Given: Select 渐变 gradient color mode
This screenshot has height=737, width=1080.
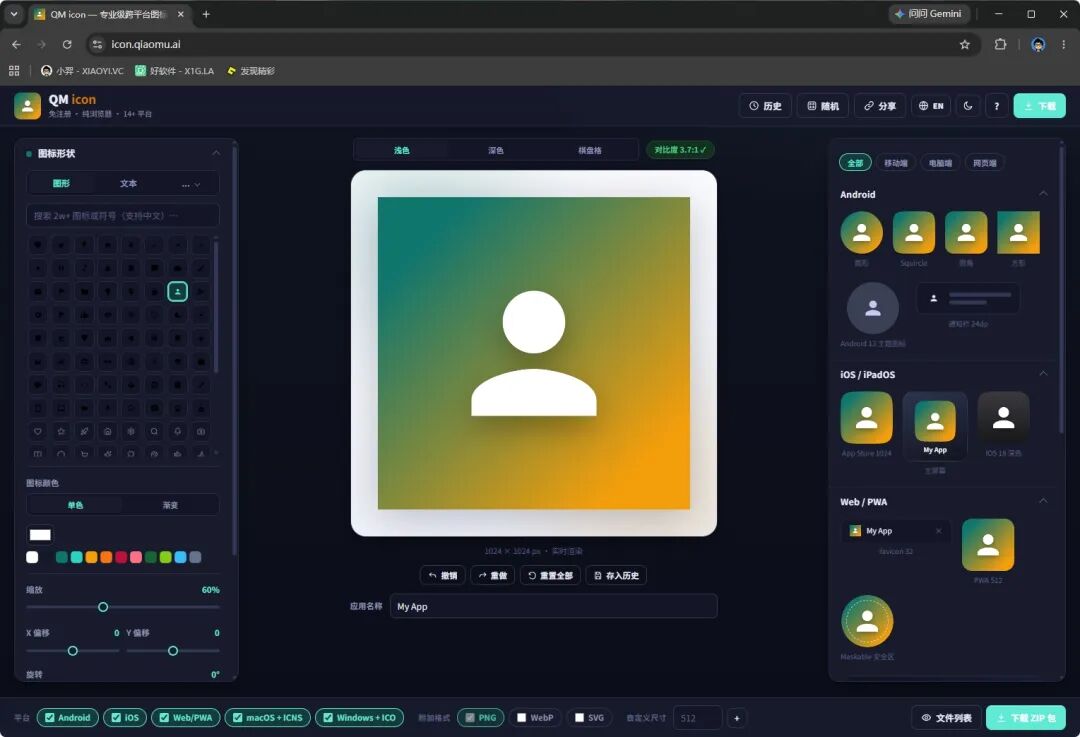Looking at the screenshot, I should [170, 505].
